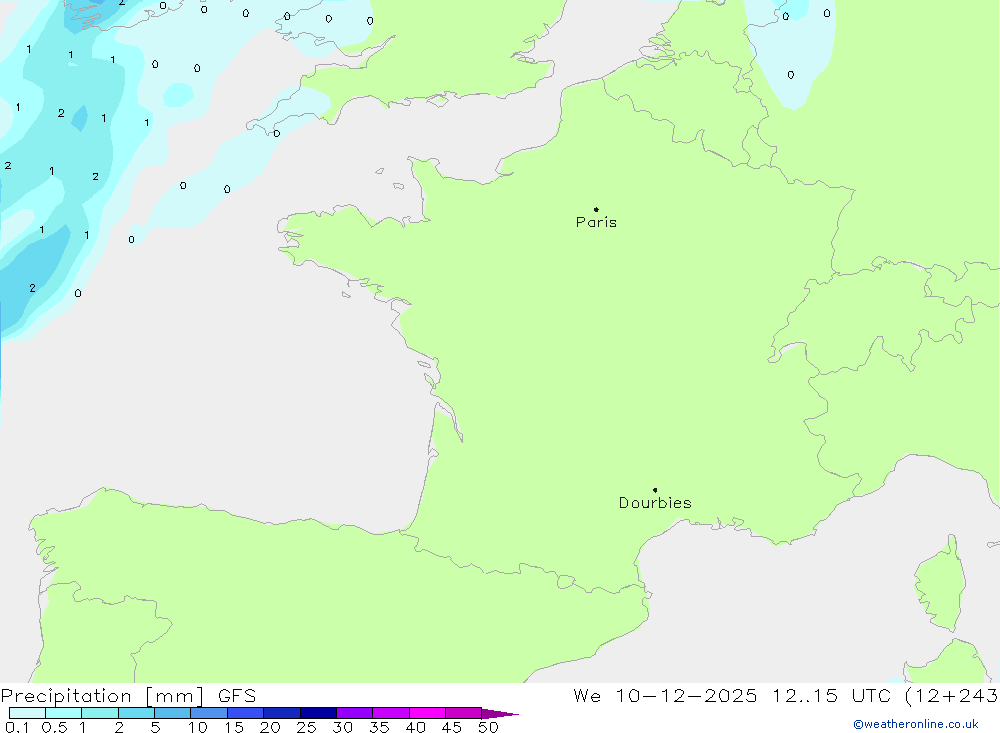The width and height of the screenshot is (1000, 733).
Task: Click the (12+243 forecast offset text
Action: coord(952,696)
